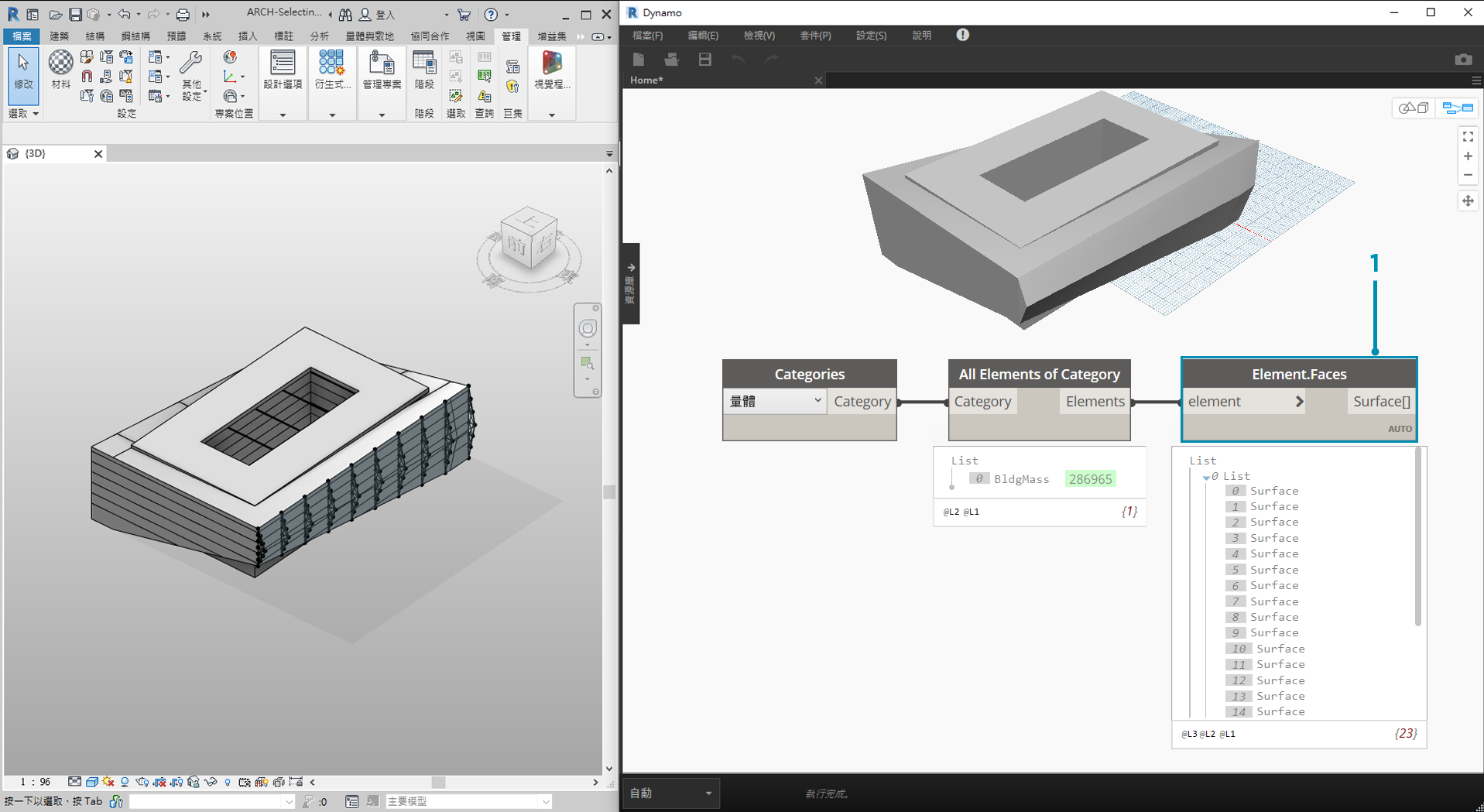Viewport: 1484px width, 812px height.
Task: Click the Revit 登入 sign-in button
Action: 377,14
